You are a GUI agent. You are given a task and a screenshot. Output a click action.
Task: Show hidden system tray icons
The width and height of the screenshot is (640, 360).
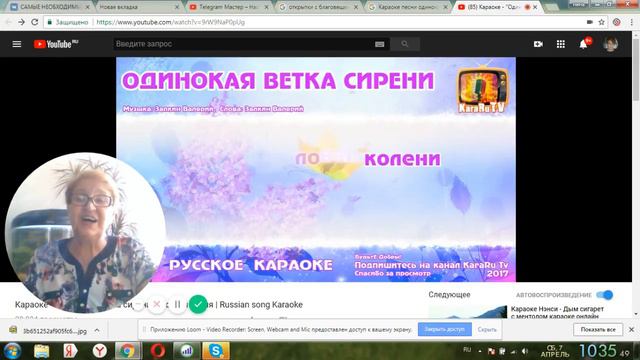(x=480, y=351)
